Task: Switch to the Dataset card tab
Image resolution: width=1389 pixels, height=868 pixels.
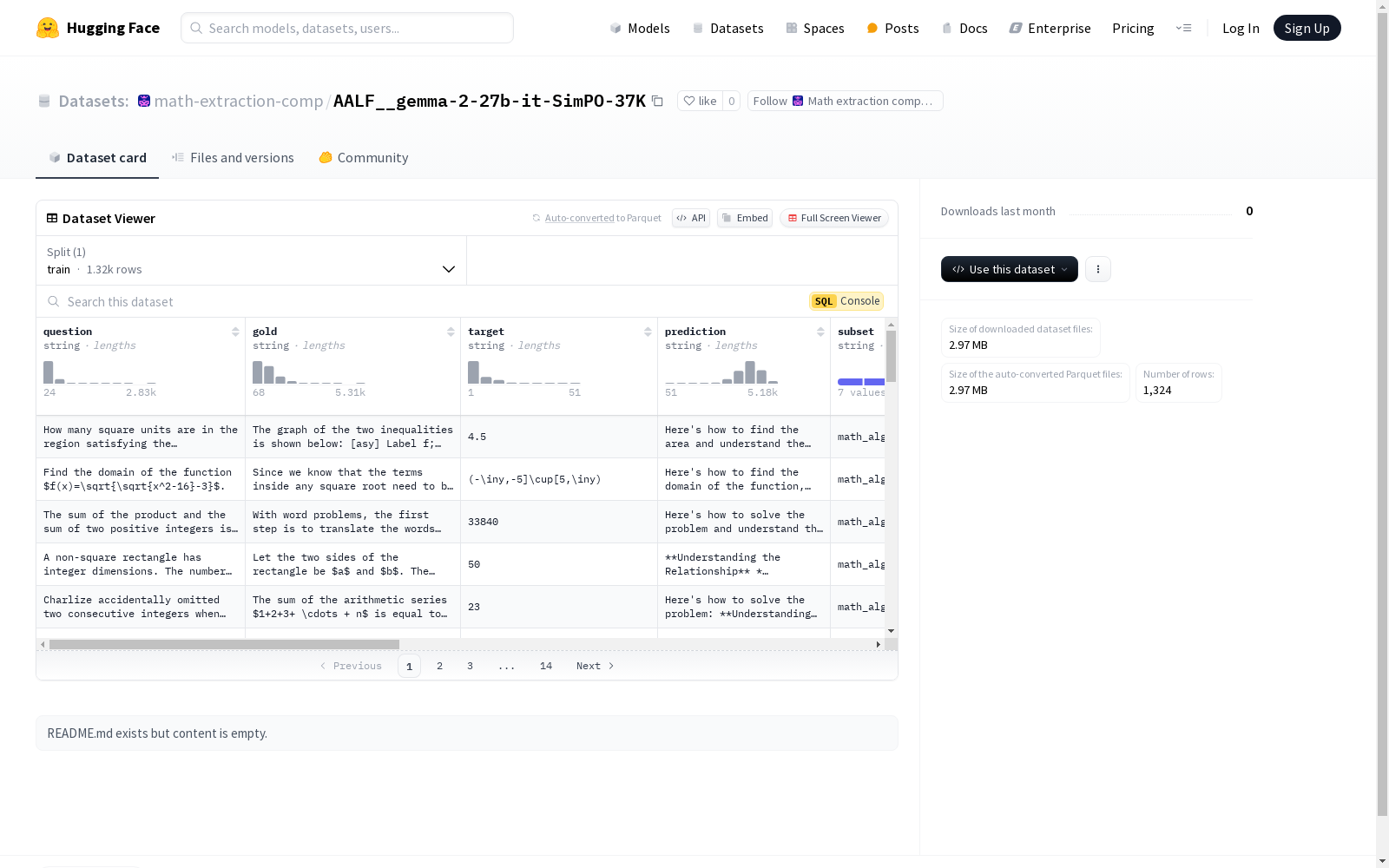Action: coord(97,157)
